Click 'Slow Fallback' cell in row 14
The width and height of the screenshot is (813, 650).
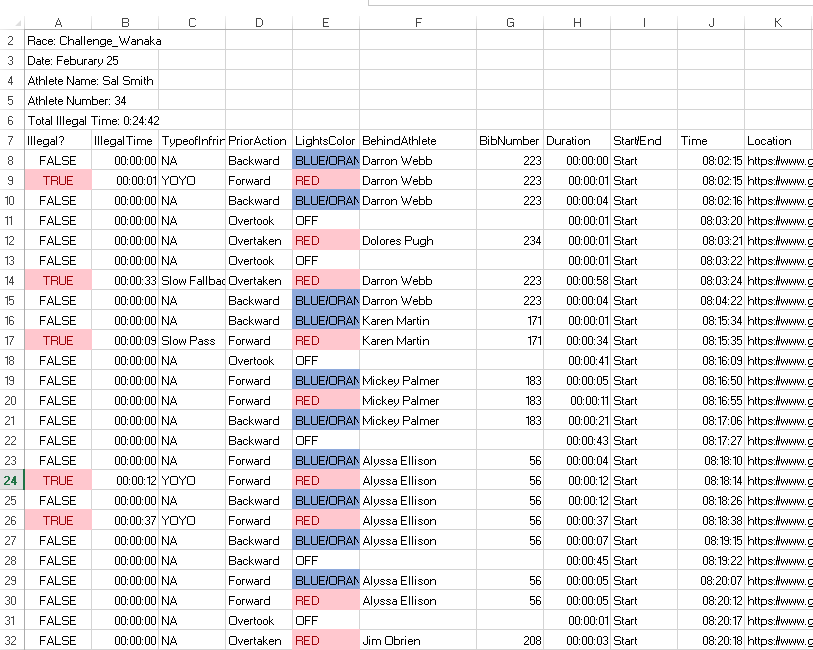click(192, 280)
